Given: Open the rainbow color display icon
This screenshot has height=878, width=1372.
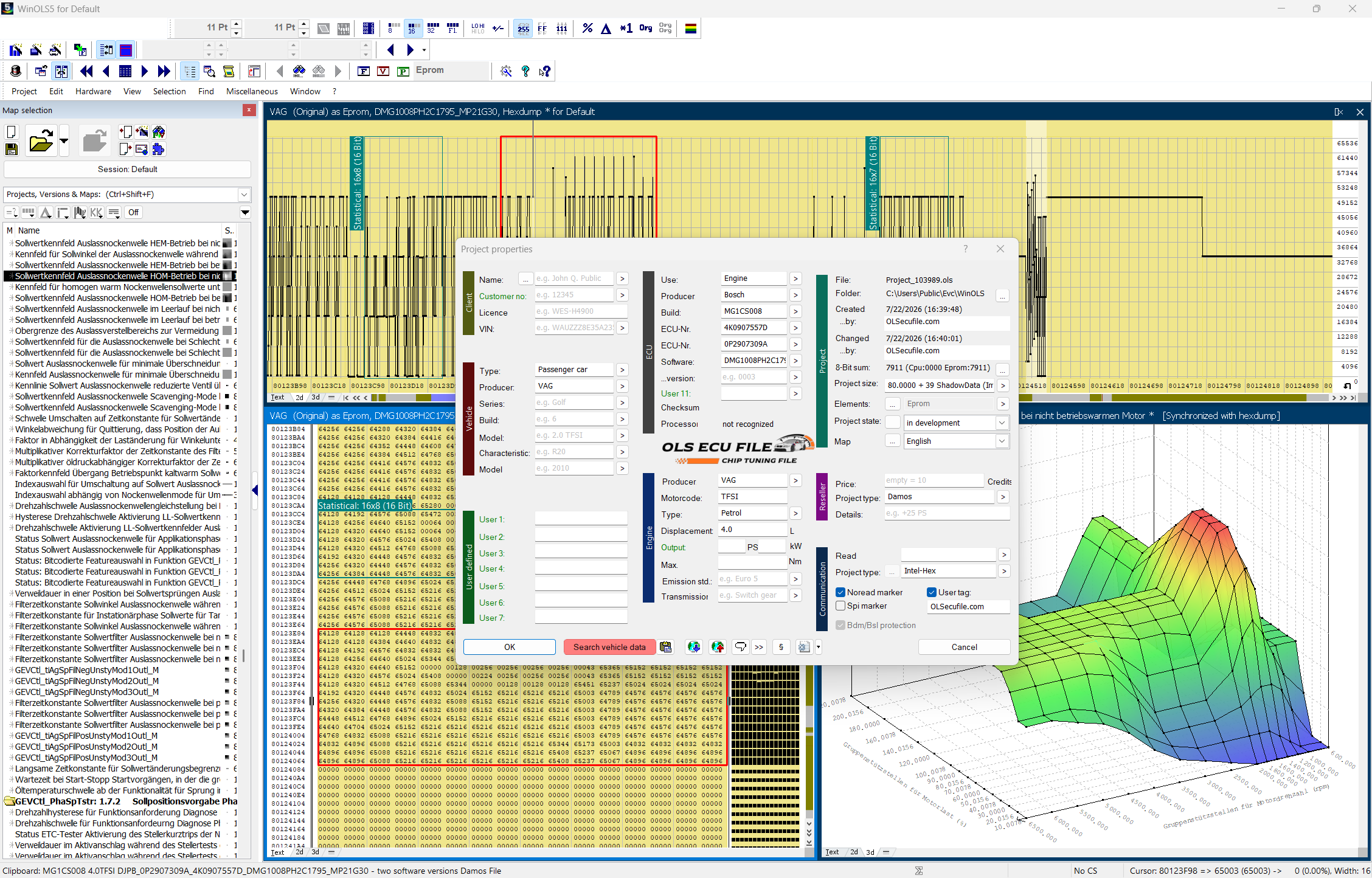Looking at the screenshot, I should tap(691, 28).
